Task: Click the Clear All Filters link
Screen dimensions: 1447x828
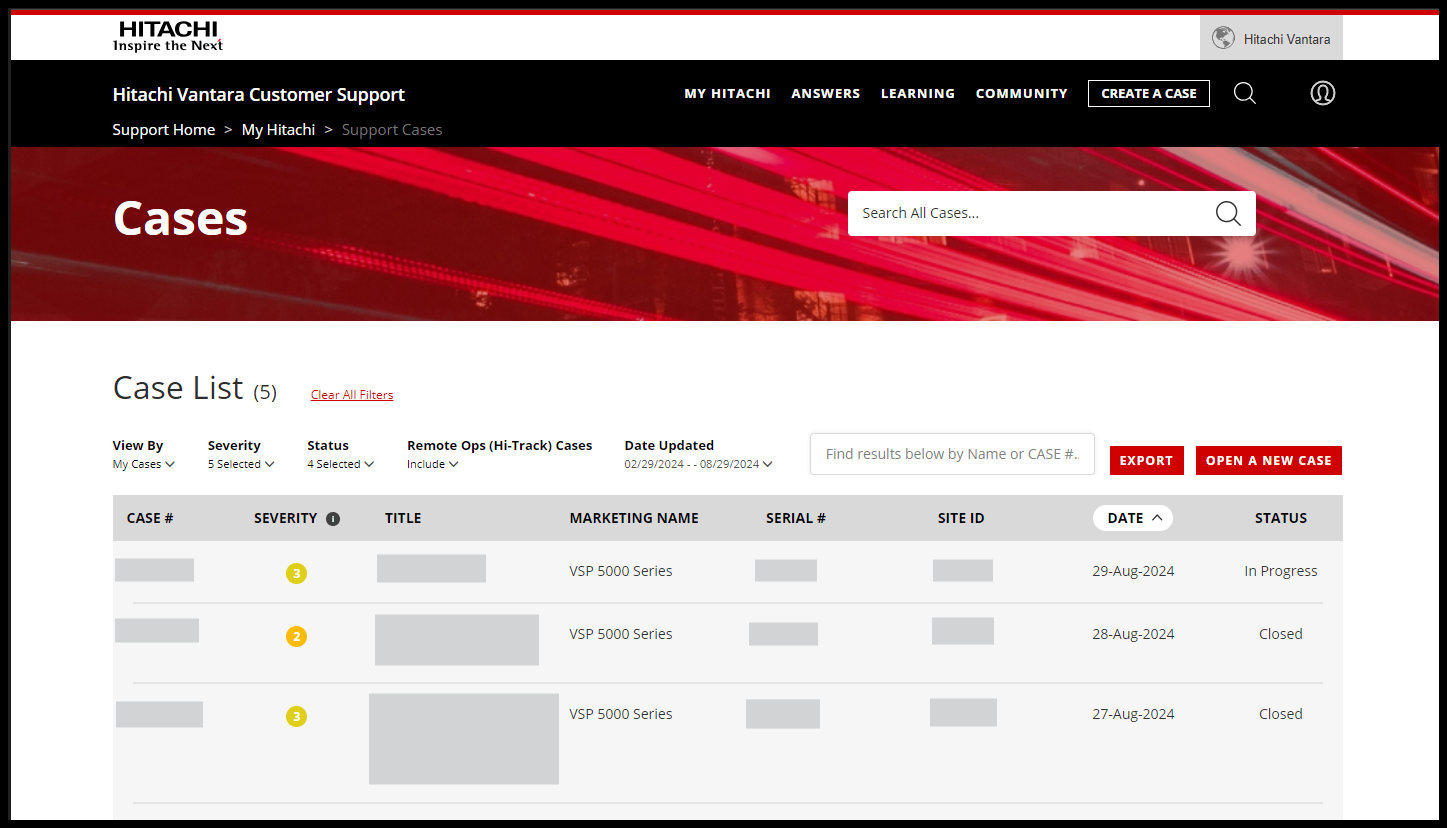Action: 352,395
